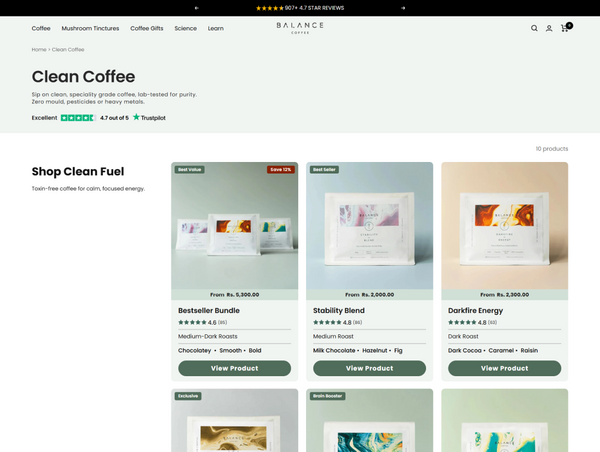Click Stability Blend rating stars

[327, 323]
